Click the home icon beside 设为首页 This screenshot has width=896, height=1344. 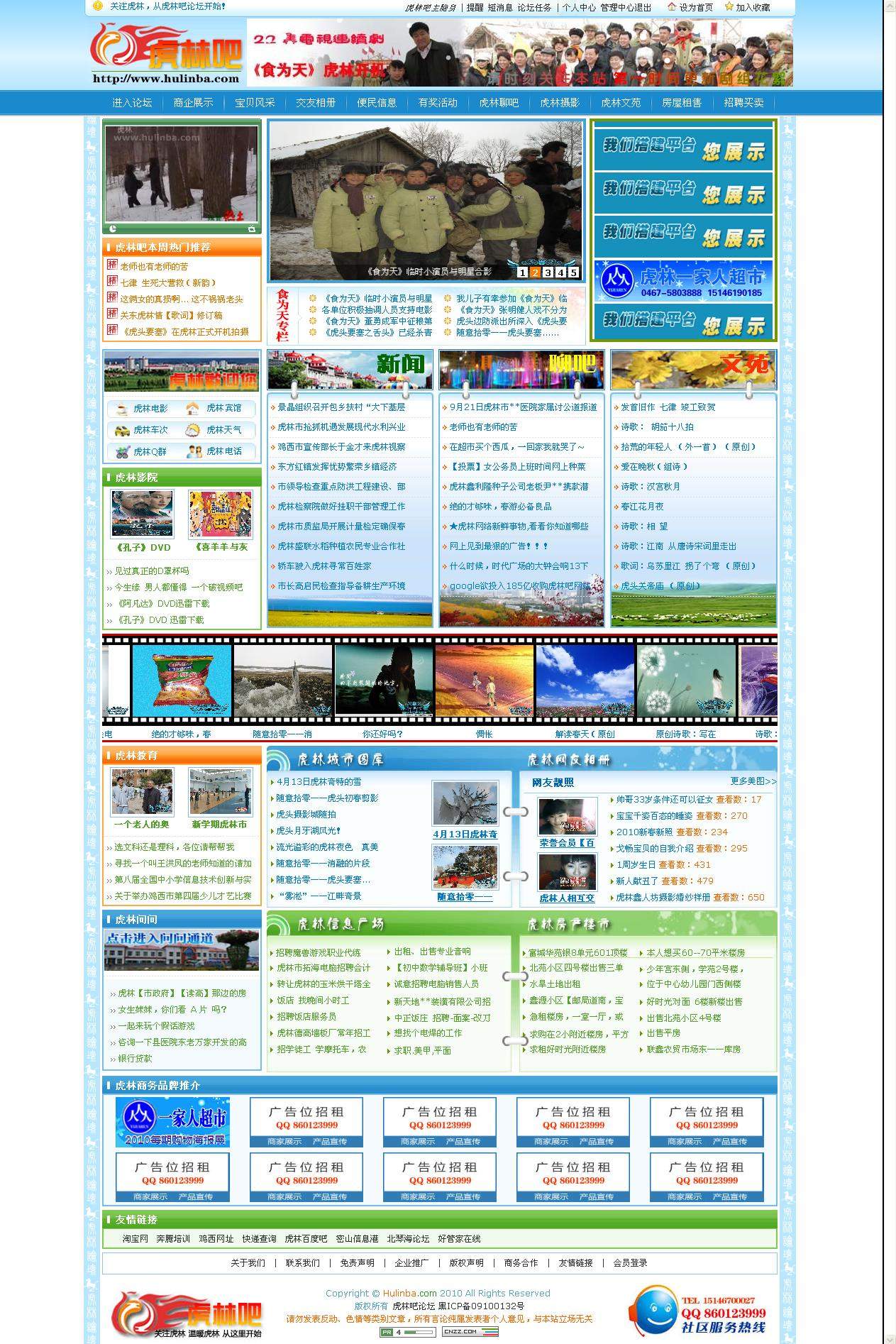672,6
